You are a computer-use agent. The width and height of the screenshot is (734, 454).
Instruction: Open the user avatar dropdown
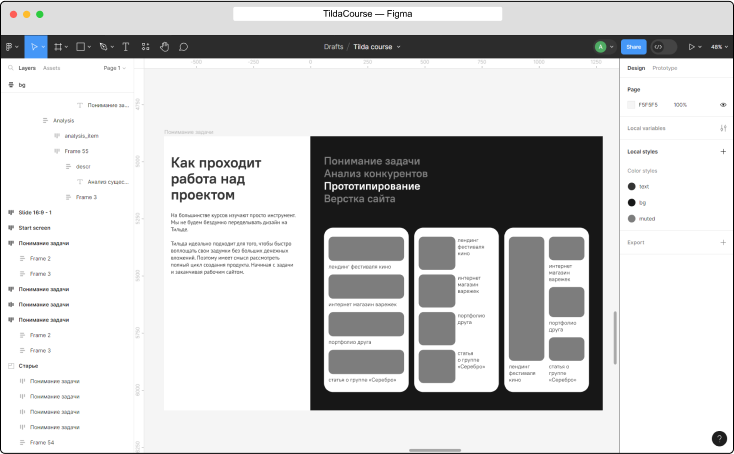603,47
